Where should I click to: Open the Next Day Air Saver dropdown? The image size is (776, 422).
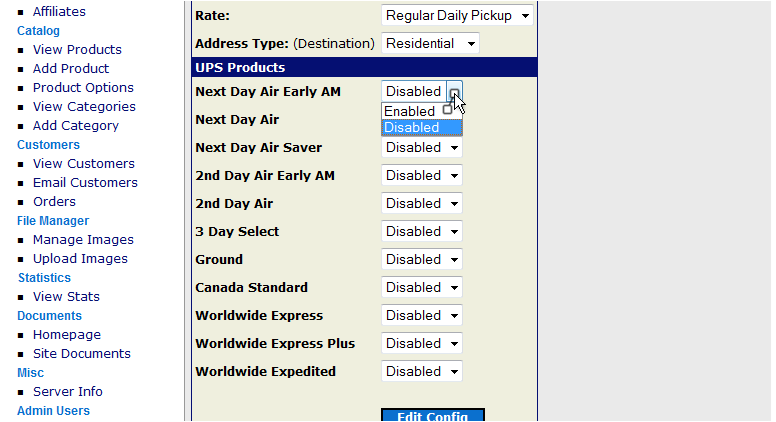[x=421, y=147]
